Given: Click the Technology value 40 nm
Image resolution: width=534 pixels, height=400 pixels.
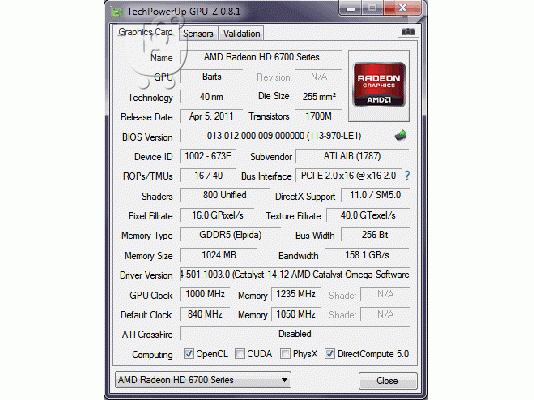Looking at the screenshot, I should point(211,97).
